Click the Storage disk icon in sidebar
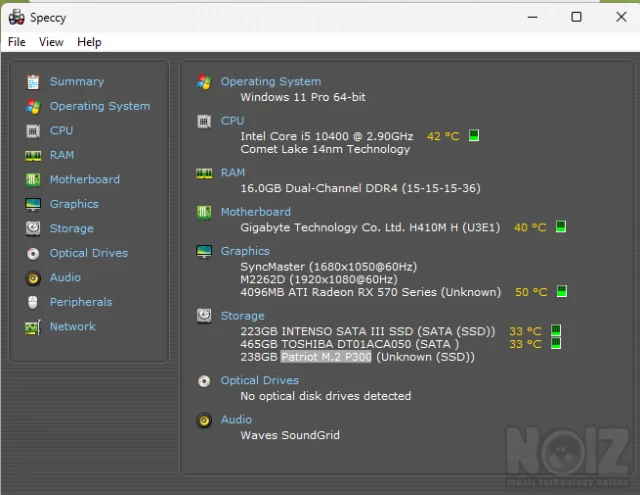The height and width of the screenshot is (495, 640). tap(33, 229)
